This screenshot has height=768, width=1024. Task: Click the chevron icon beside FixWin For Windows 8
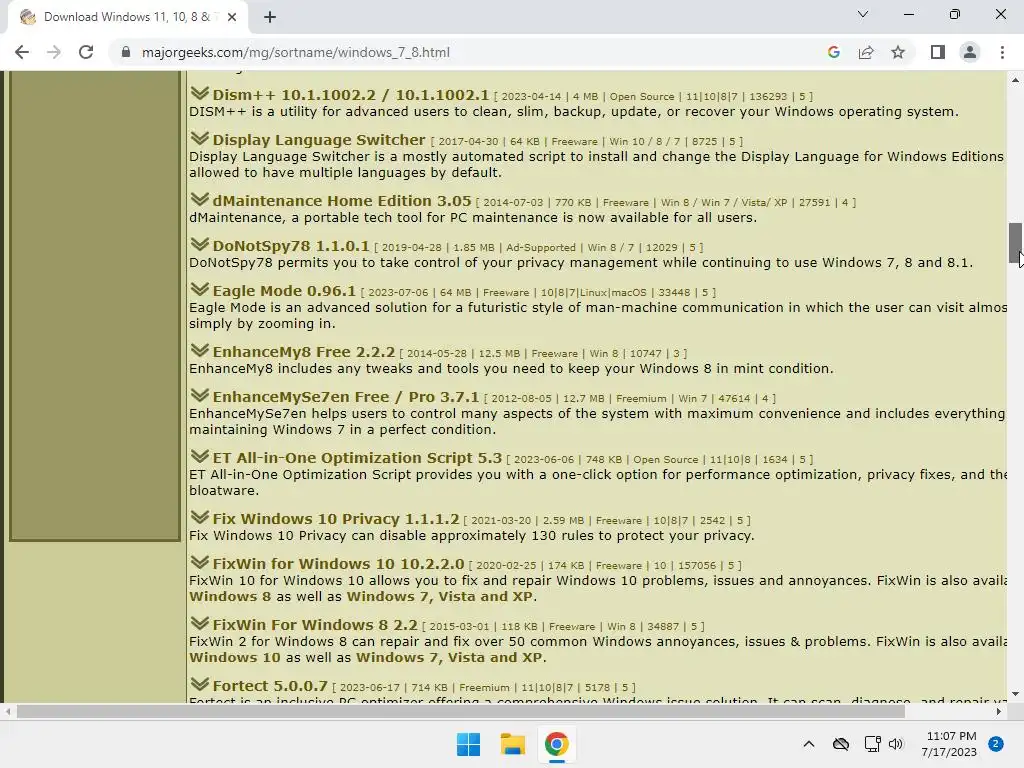pos(200,623)
